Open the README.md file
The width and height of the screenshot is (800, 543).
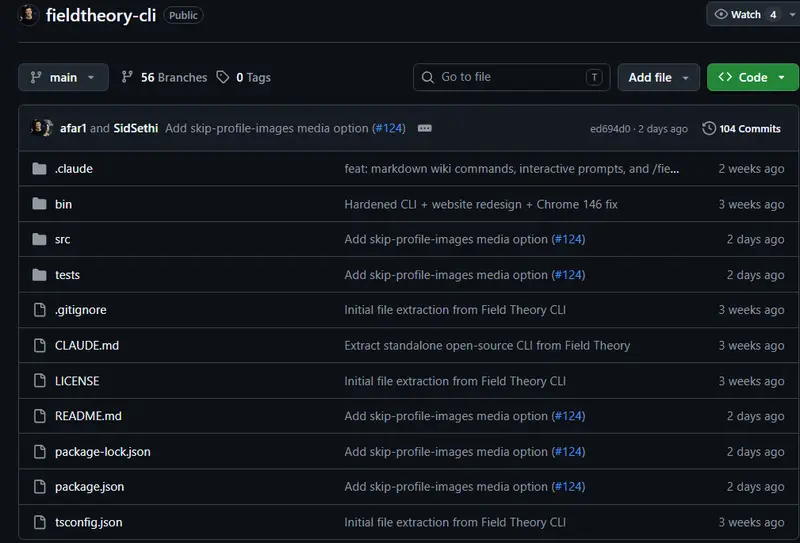click(88, 416)
